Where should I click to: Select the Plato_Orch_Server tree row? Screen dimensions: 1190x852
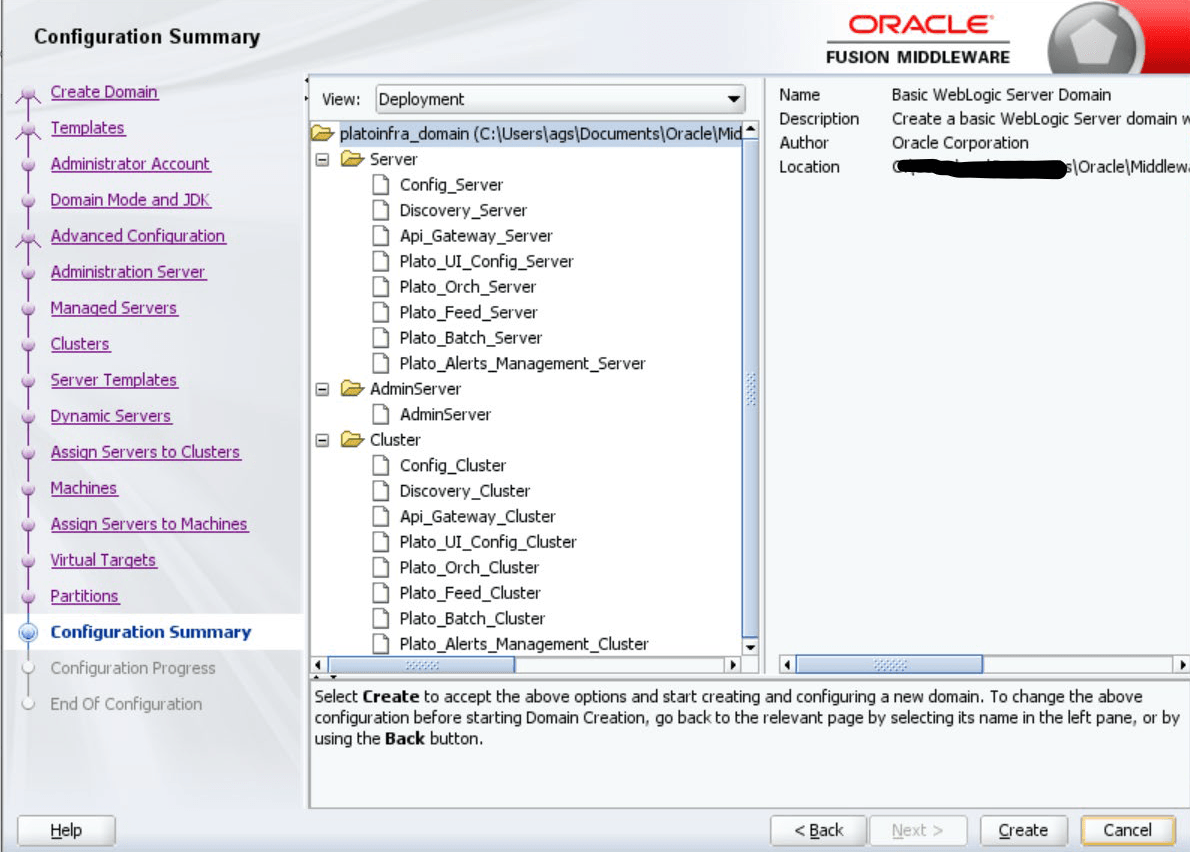468,287
